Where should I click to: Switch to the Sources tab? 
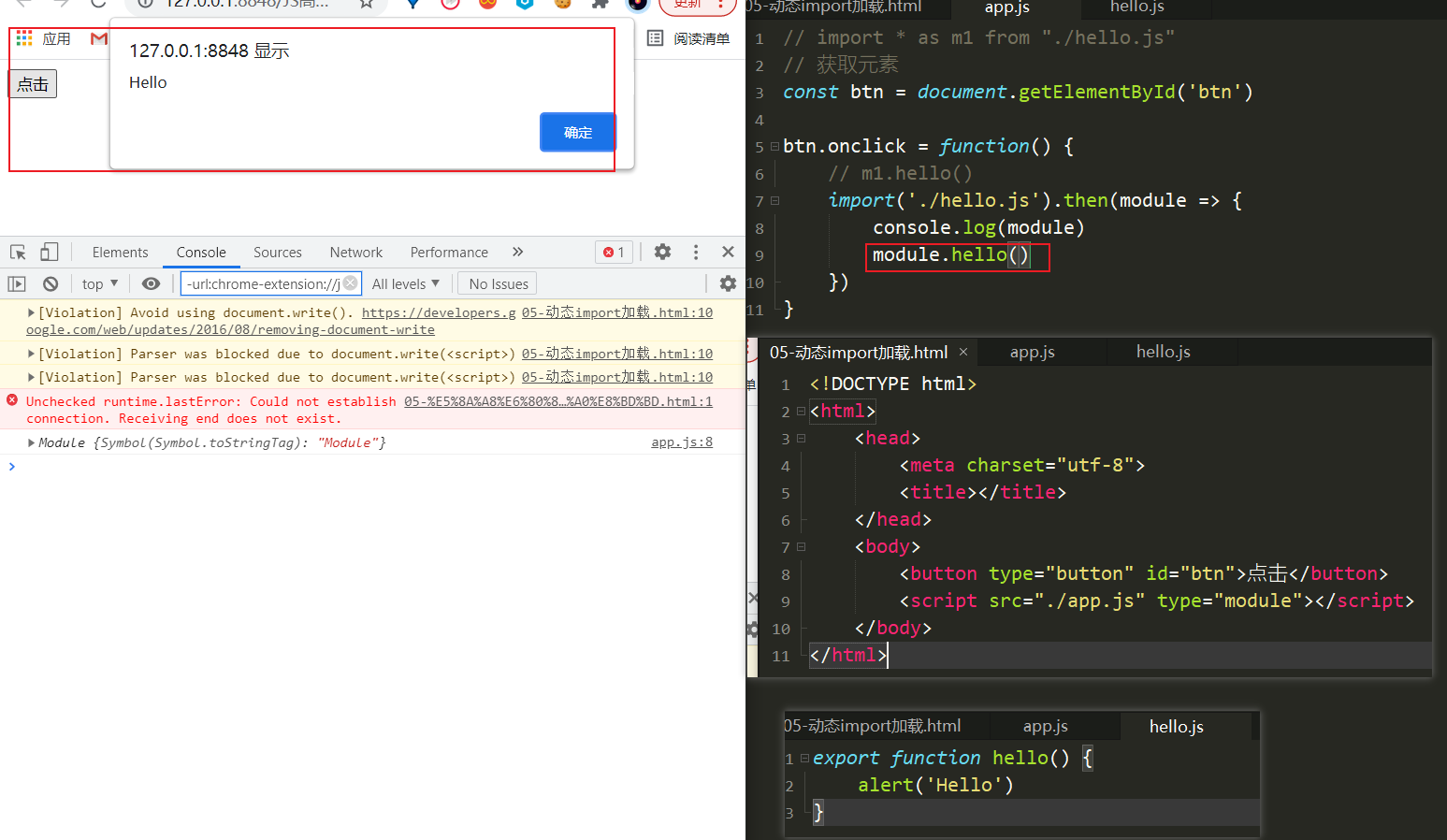278,252
